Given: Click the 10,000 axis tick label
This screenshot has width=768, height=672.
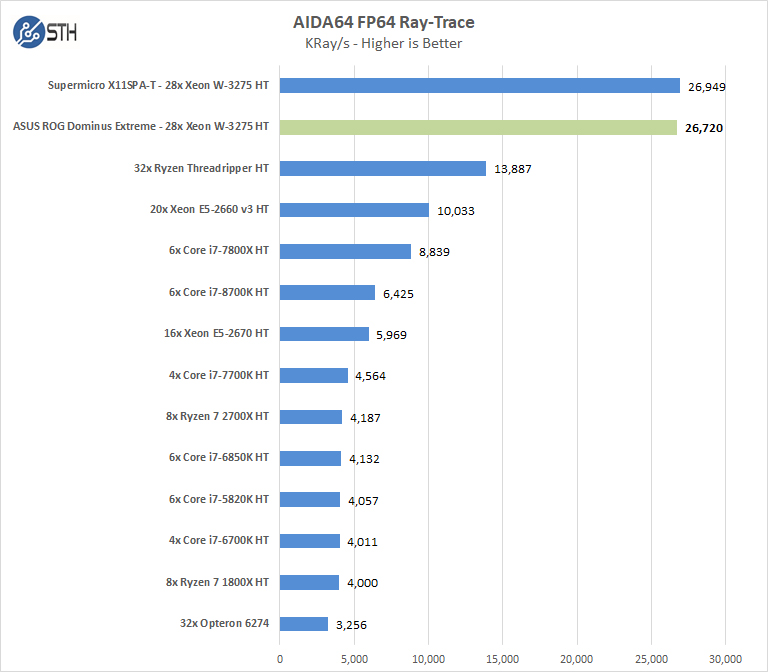Looking at the screenshot, I should point(429,659).
